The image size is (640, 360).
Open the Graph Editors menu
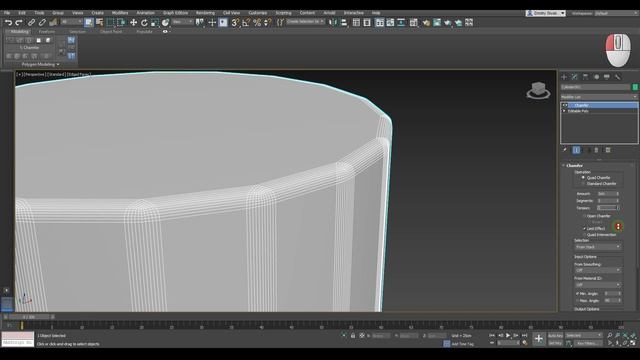[176, 13]
